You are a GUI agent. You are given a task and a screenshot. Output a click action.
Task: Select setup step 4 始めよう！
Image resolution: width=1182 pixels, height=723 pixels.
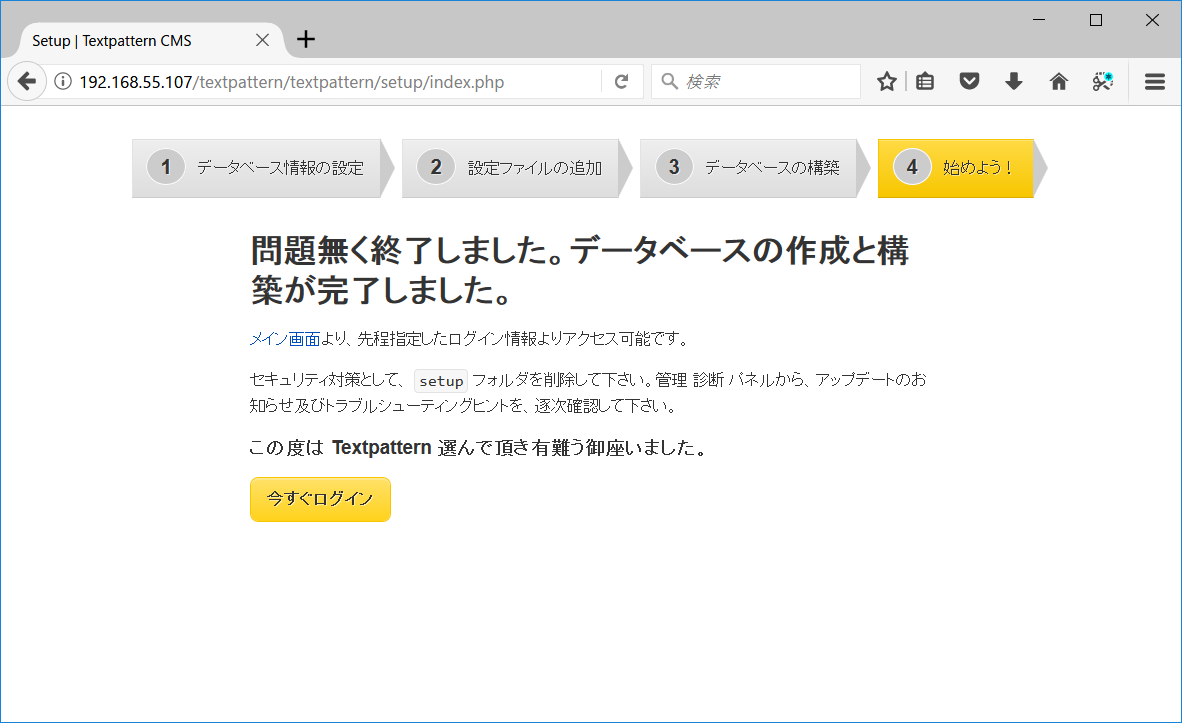(955, 167)
